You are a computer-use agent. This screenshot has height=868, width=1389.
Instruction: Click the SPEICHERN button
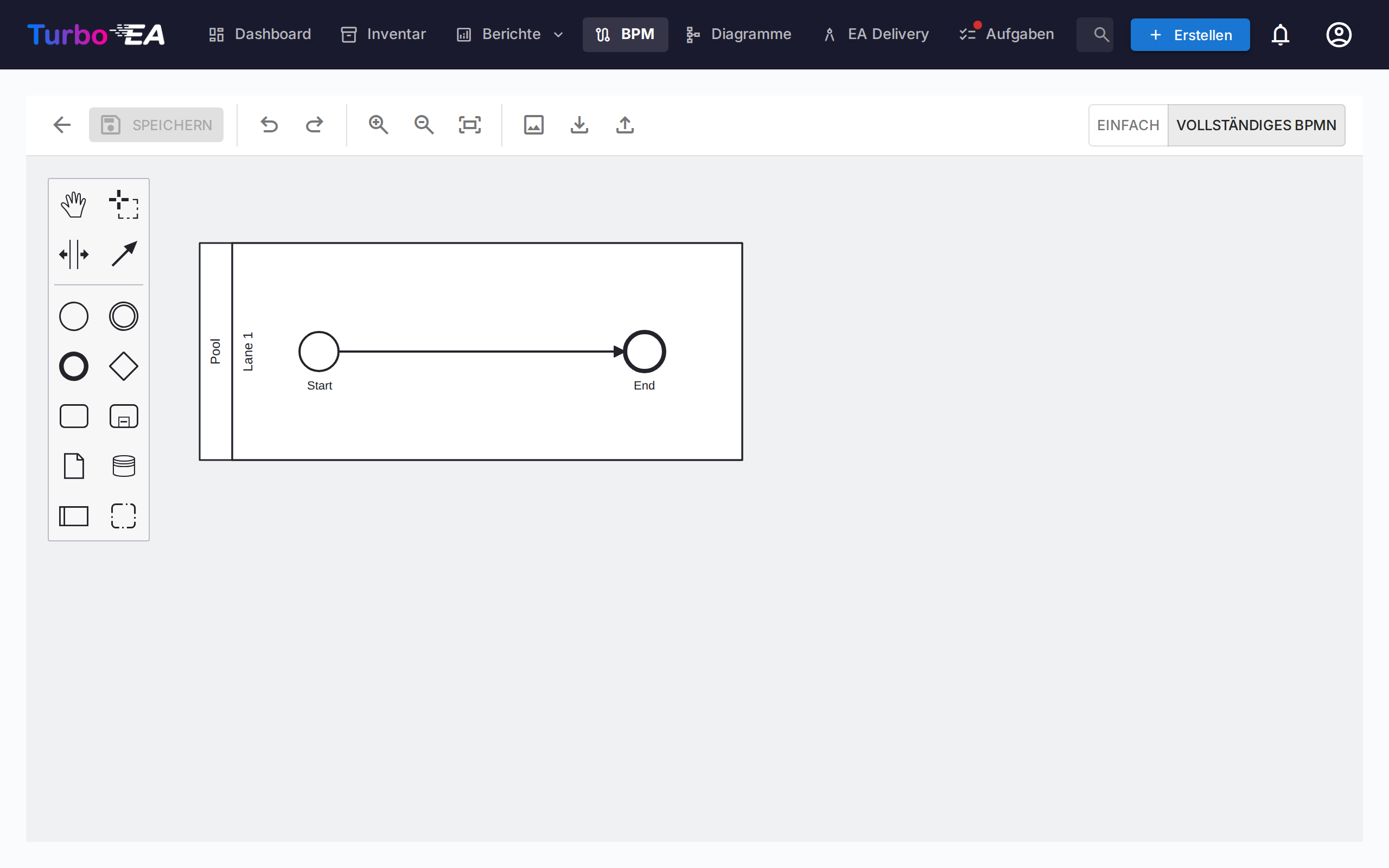pyautogui.click(x=156, y=125)
